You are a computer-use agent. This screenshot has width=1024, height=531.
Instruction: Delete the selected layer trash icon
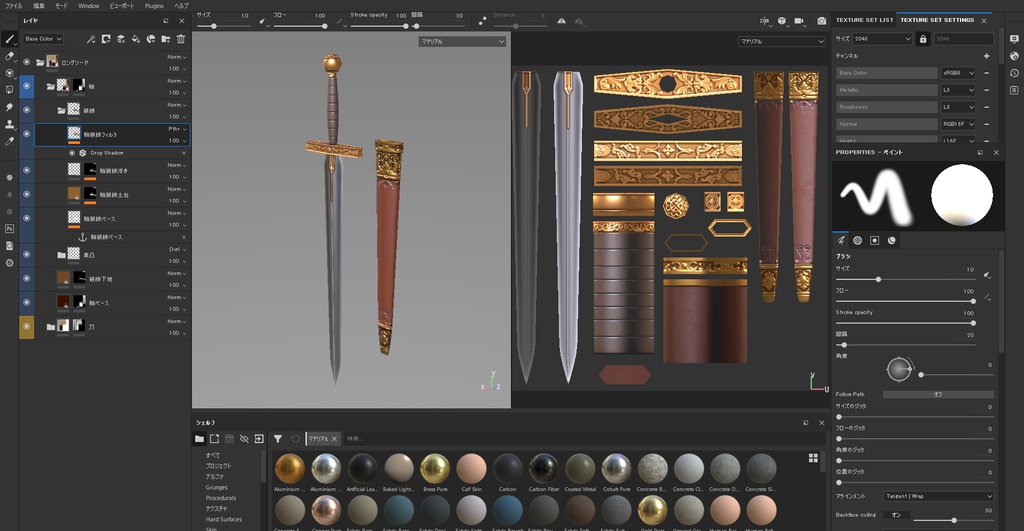pyautogui.click(x=181, y=39)
